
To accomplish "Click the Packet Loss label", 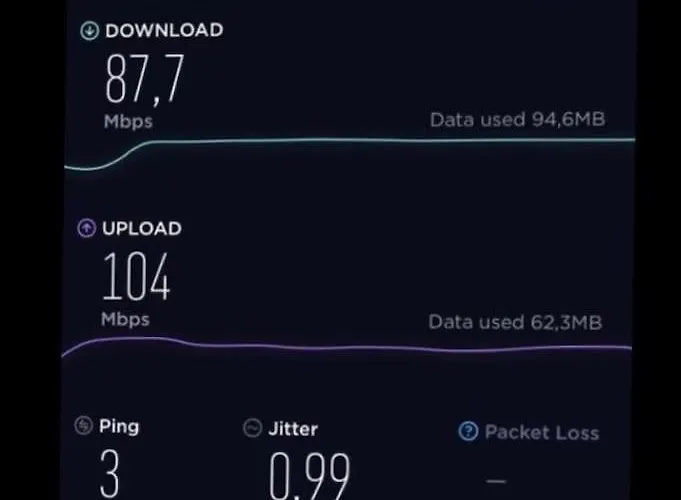I will [x=542, y=433].
